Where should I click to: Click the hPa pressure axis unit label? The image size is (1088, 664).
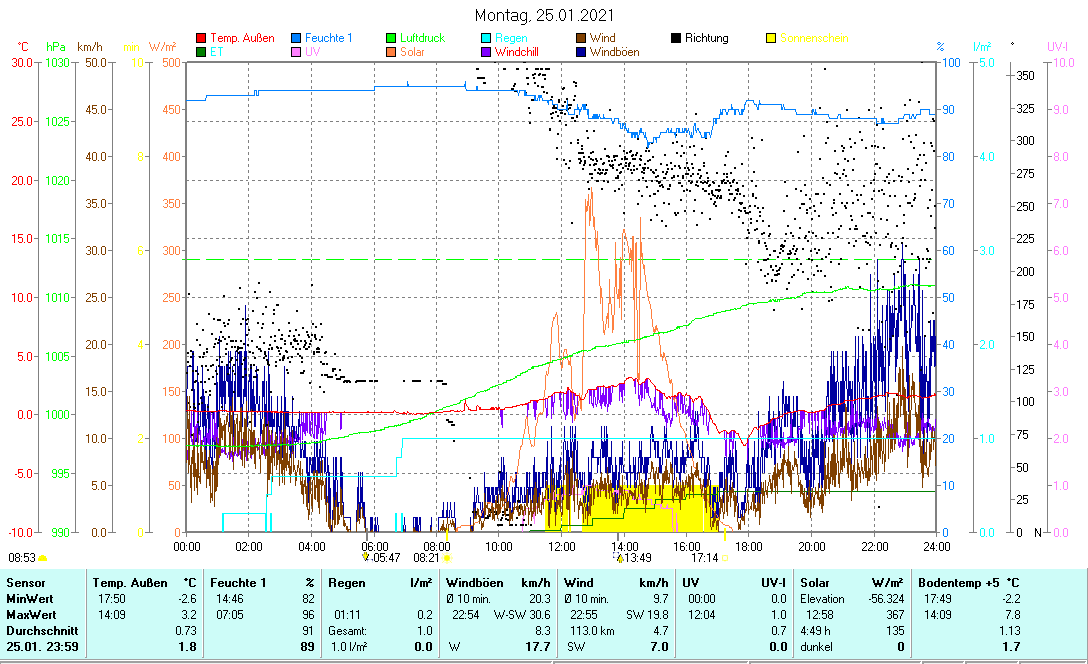click(56, 47)
